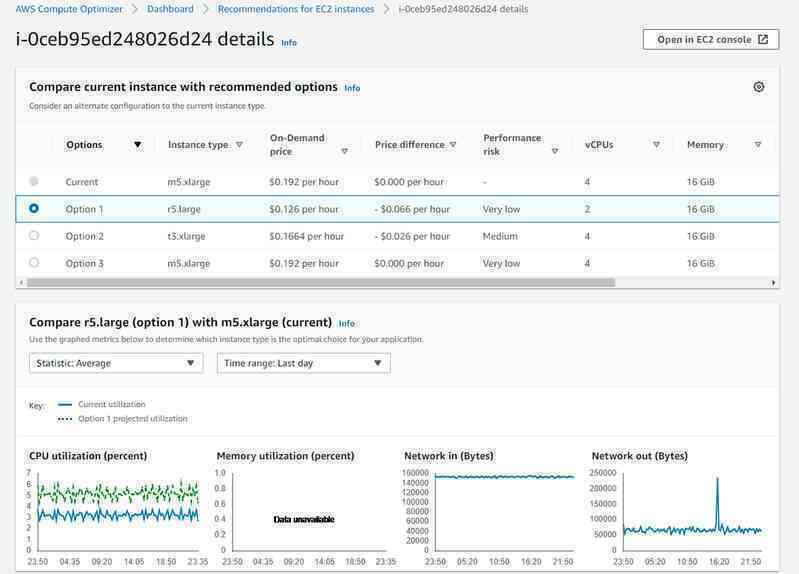799x574 pixels.
Task: Click the i-0ceb95ed248026d24 details breadcrumb text
Action: (x=463, y=9)
